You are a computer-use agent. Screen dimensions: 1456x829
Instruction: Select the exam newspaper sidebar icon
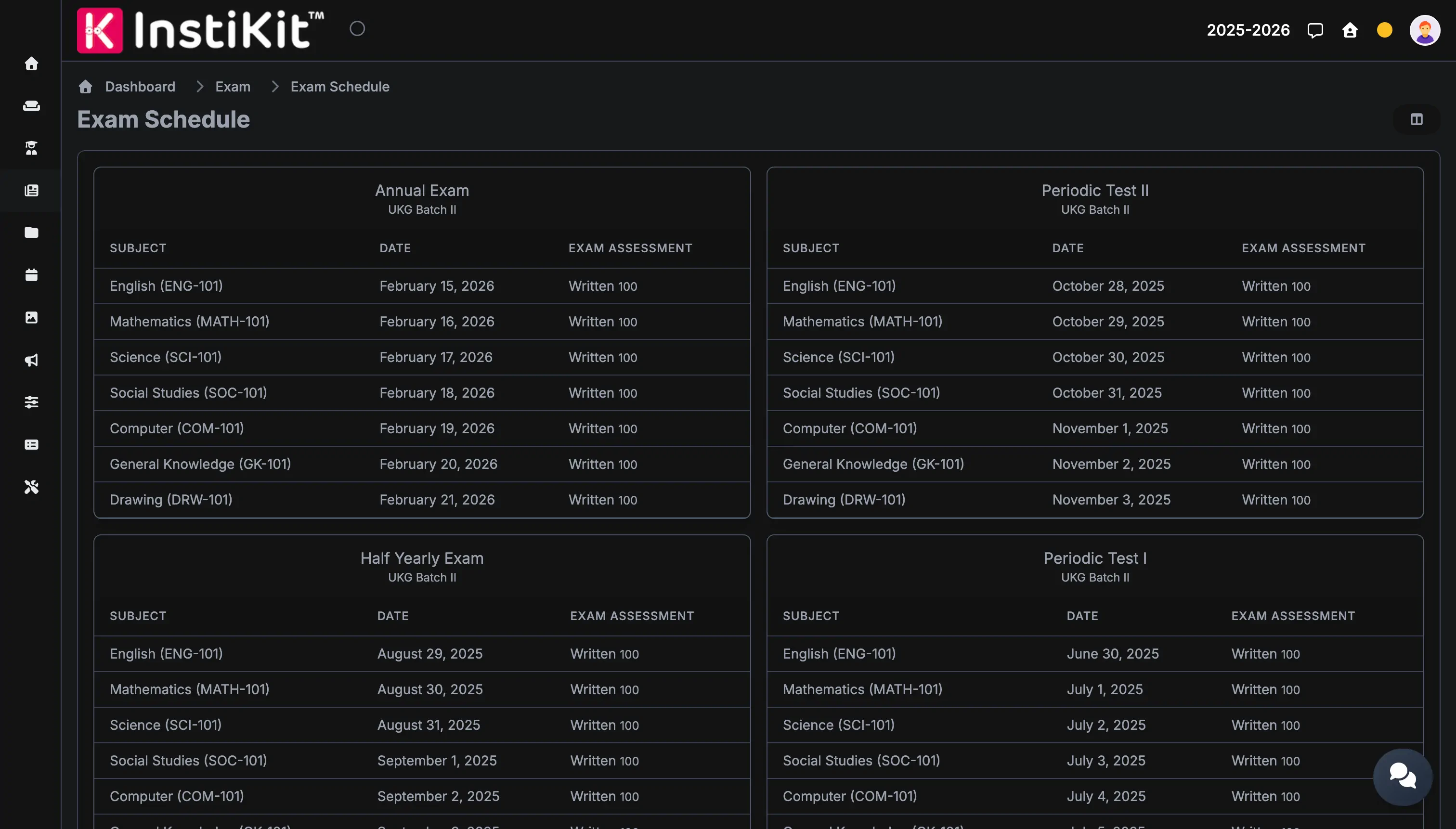coord(31,190)
